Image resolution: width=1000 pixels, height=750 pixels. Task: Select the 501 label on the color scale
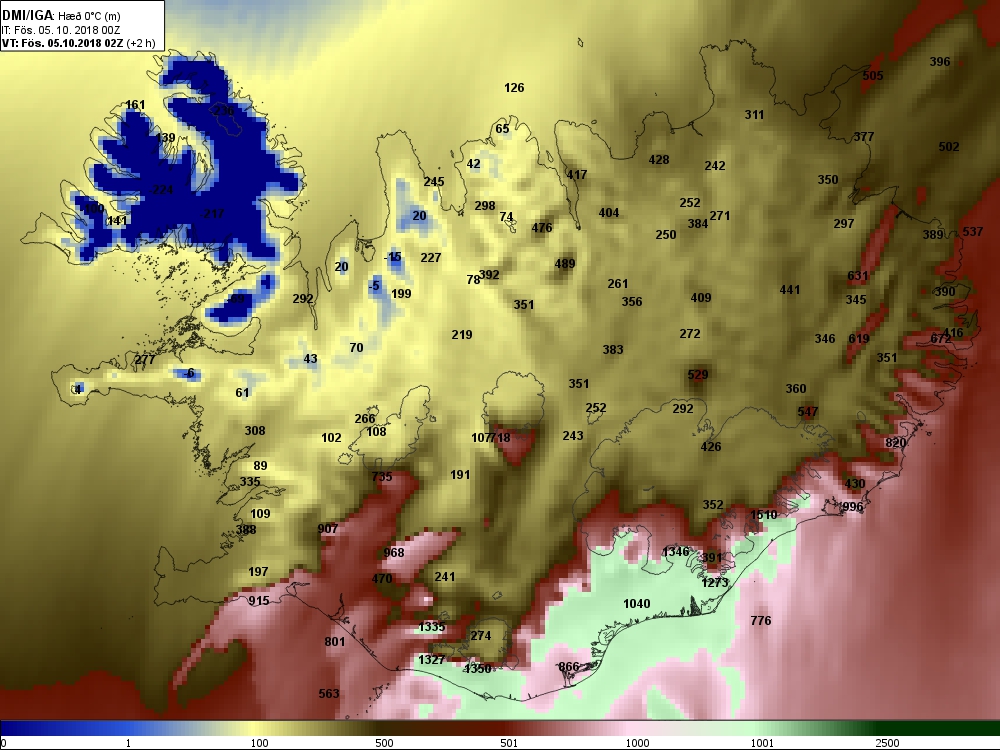tap(509, 743)
